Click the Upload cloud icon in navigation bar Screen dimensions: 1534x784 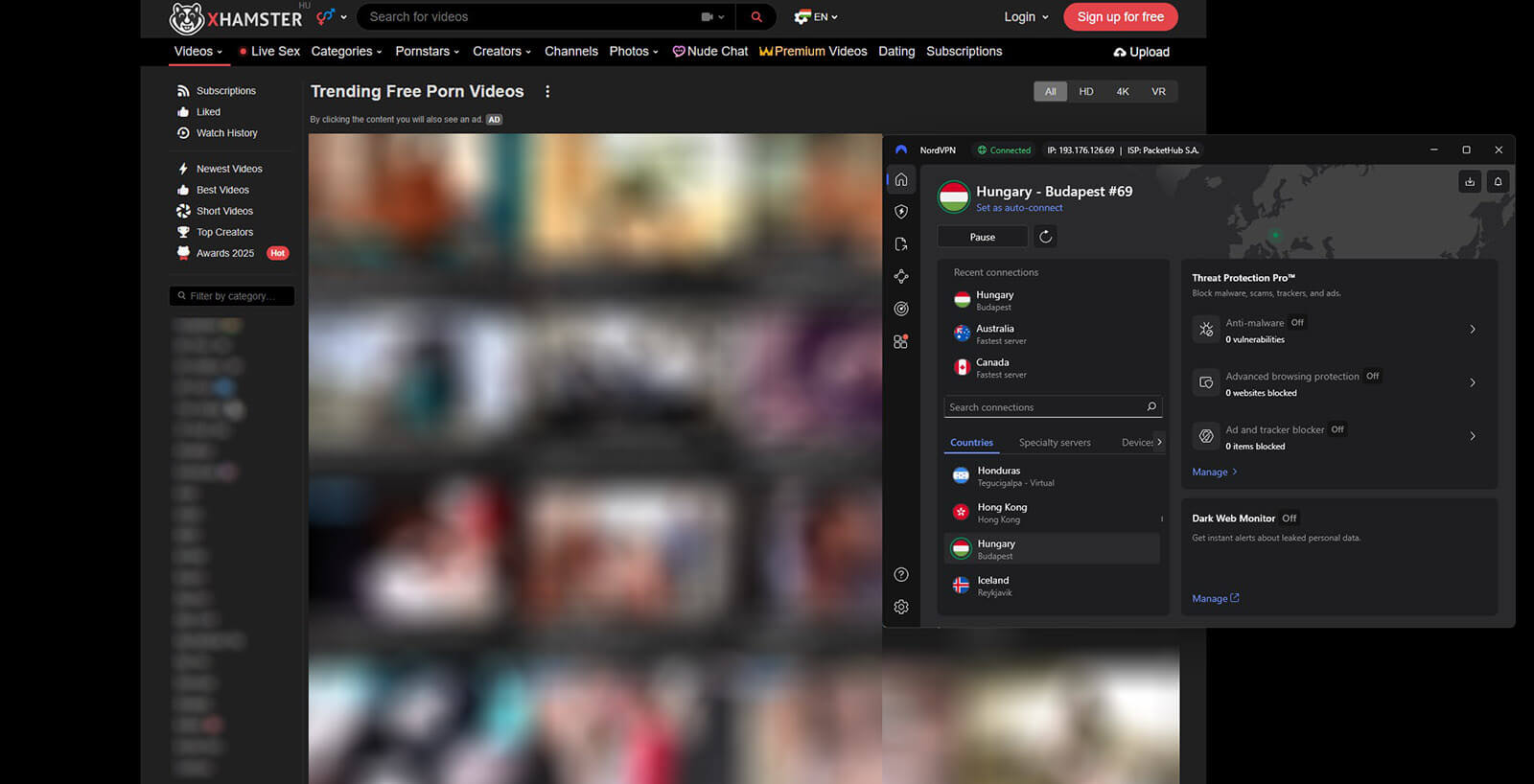(x=1119, y=52)
